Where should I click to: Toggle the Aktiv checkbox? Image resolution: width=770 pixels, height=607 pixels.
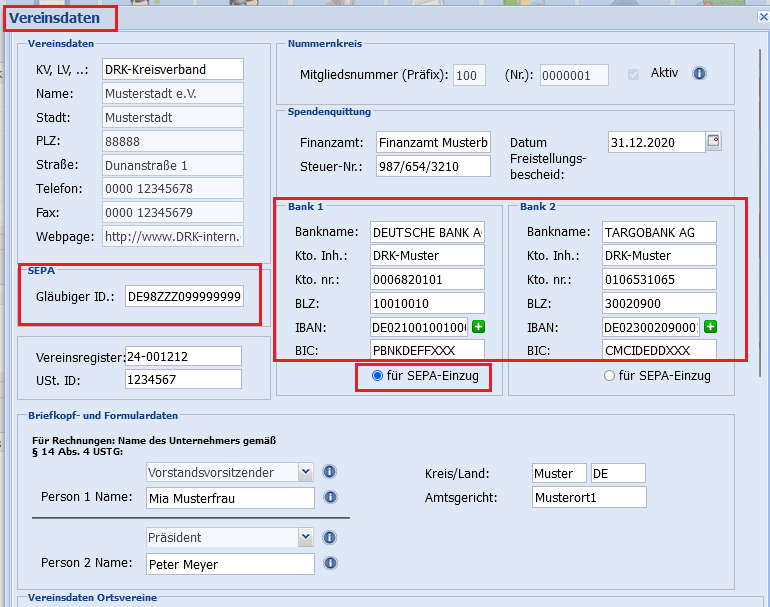point(632,74)
